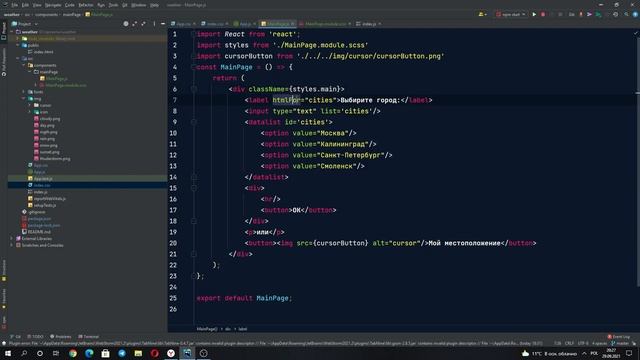Screen dimensions: 640x360
Task: Open the Refactor menu
Action: 86,5
